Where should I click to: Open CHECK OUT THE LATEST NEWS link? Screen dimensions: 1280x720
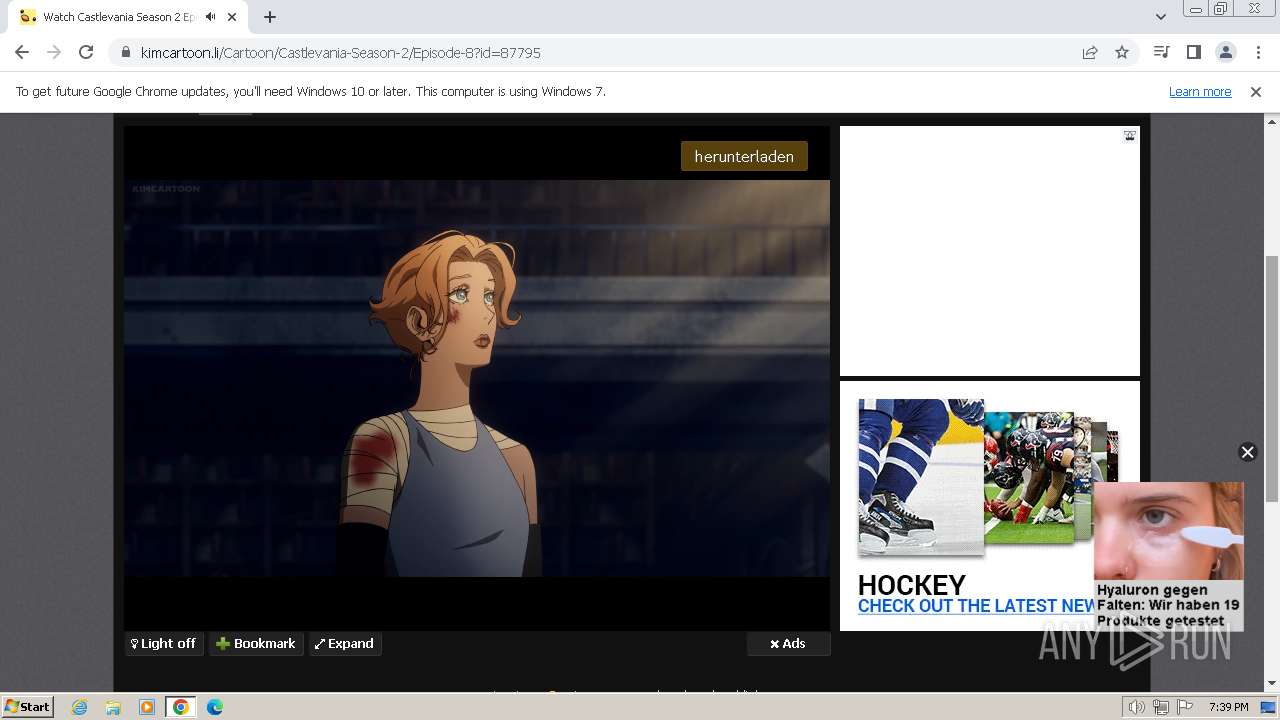coord(977,606)
